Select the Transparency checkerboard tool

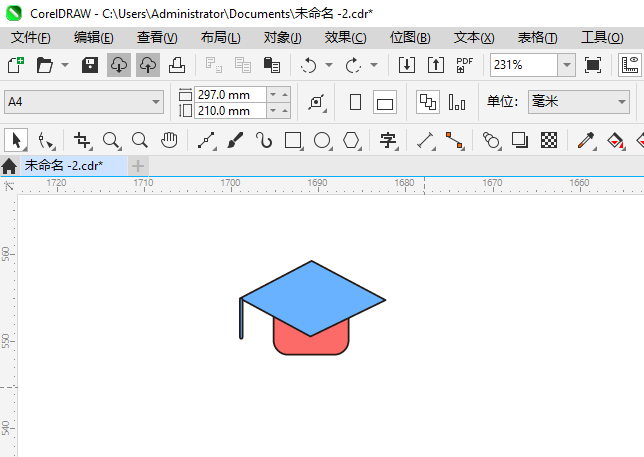point(549,140)
